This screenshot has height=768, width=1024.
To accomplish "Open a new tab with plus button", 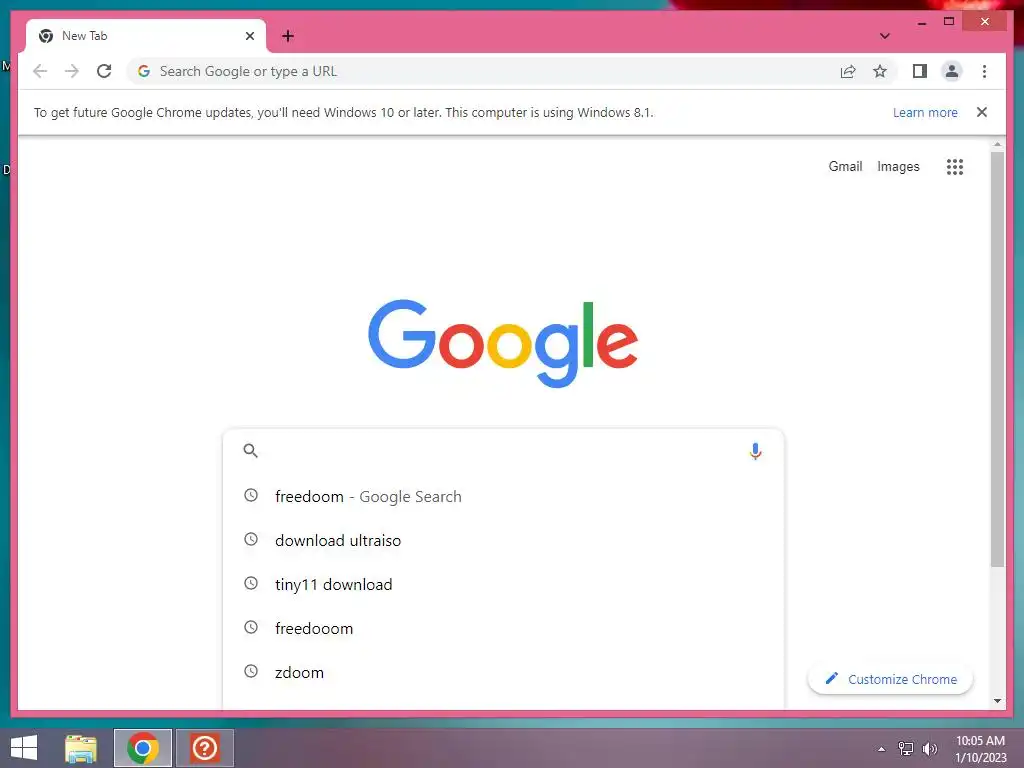I will (288, 36).
